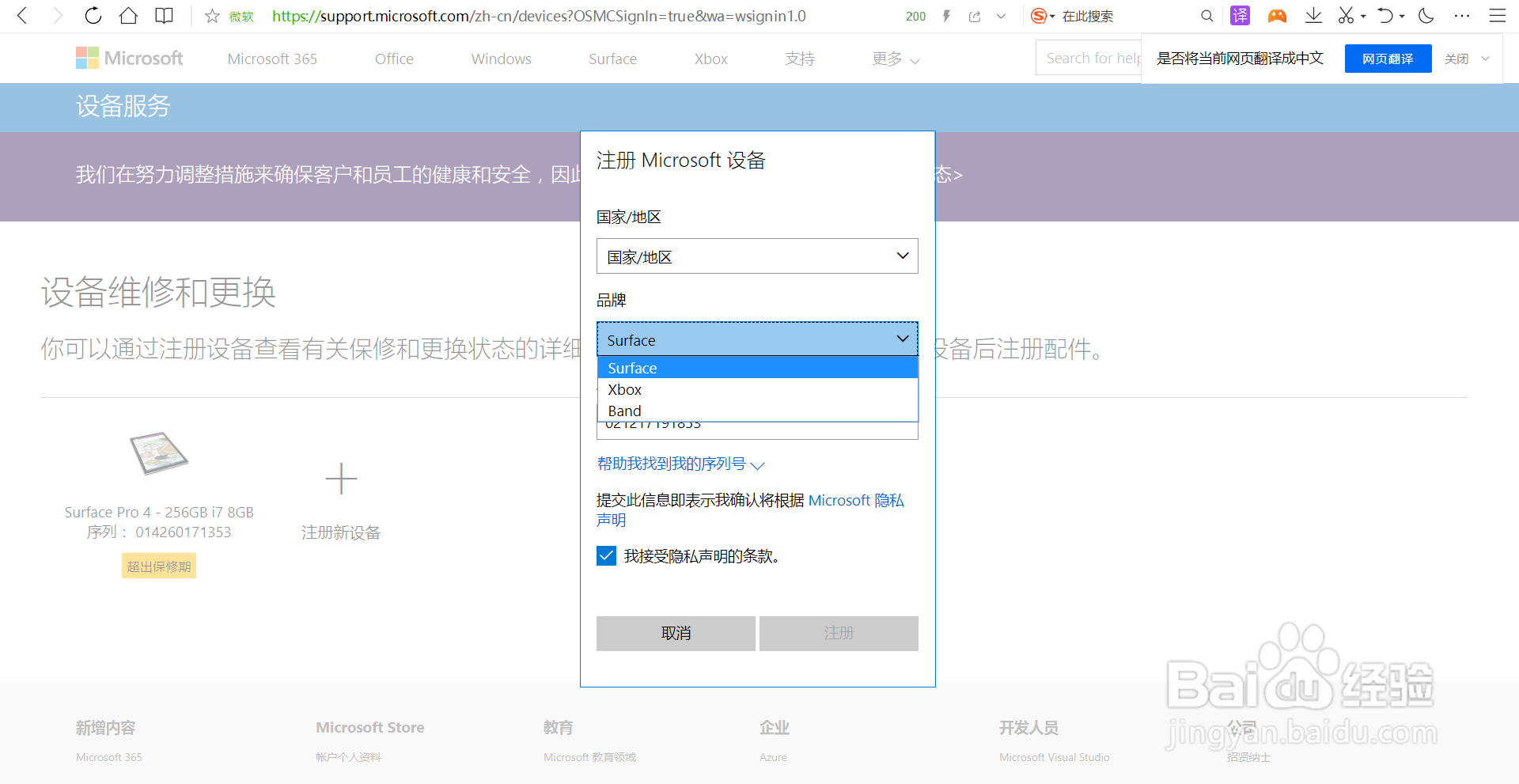Screen dimensions: 1519x784
Task: Open 支持 nav item
Action: (800, 59)
